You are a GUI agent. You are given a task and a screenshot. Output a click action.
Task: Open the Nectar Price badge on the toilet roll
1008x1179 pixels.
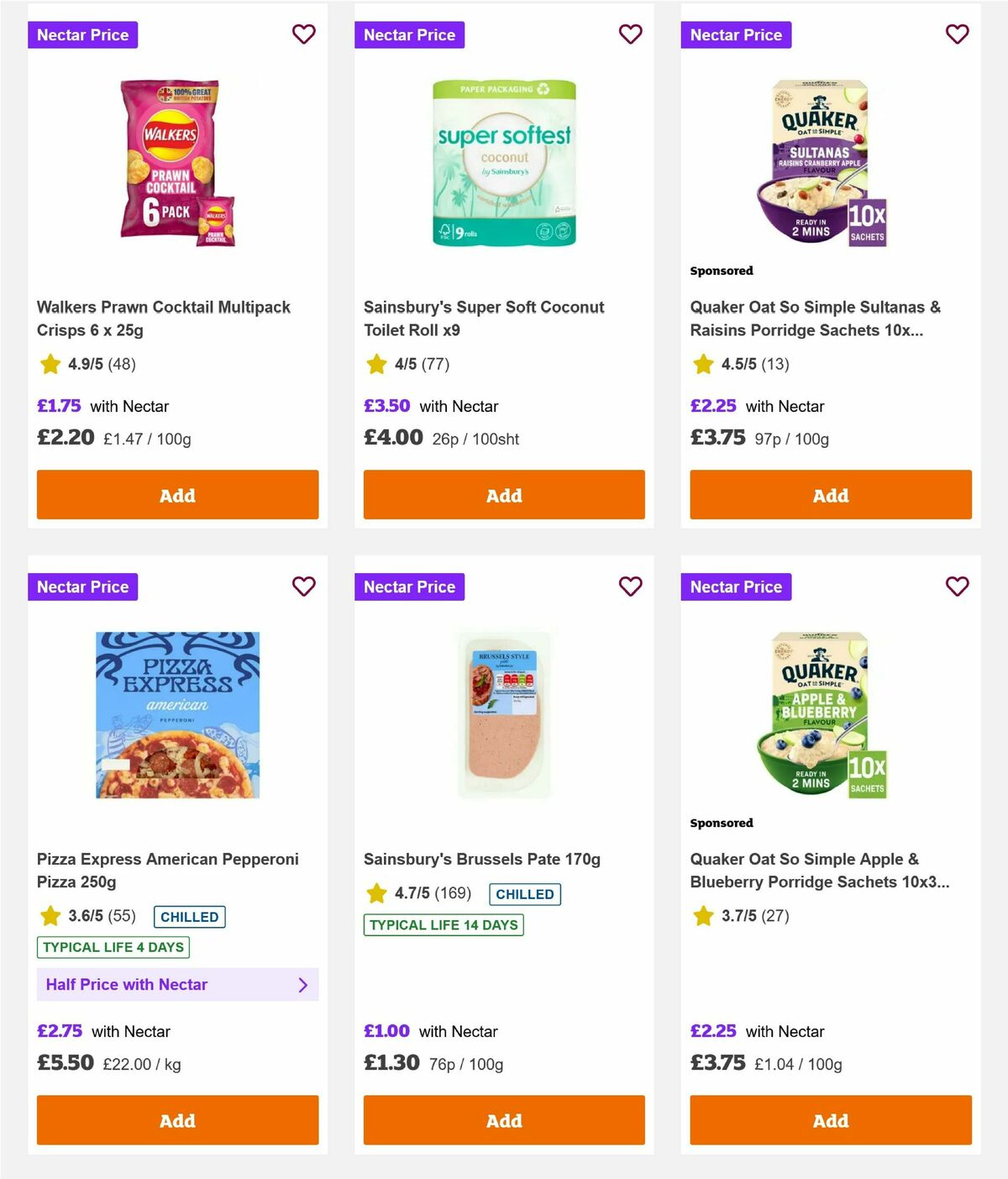click(x=409, y=34)
